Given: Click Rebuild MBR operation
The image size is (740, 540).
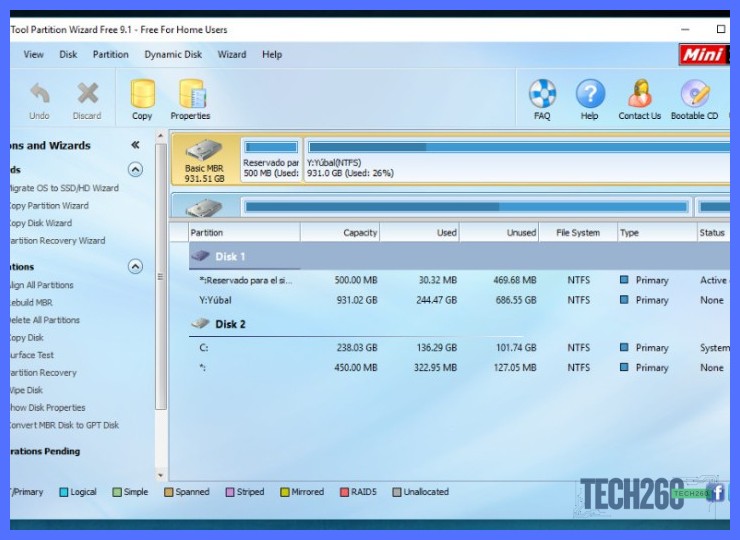Looking at the screenshot, I should [32, 302].
